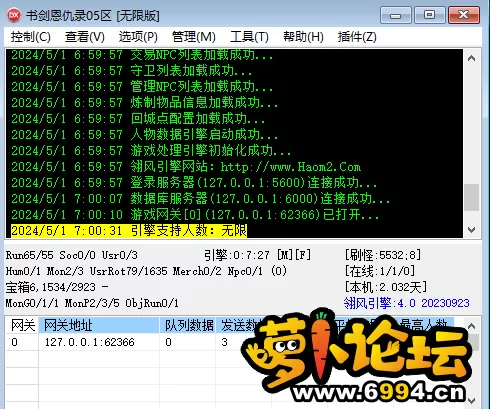Viewport: 490px width, 409px height.
Task: Click the [在线:1/1/0] status text
Action: click(380, 271)
